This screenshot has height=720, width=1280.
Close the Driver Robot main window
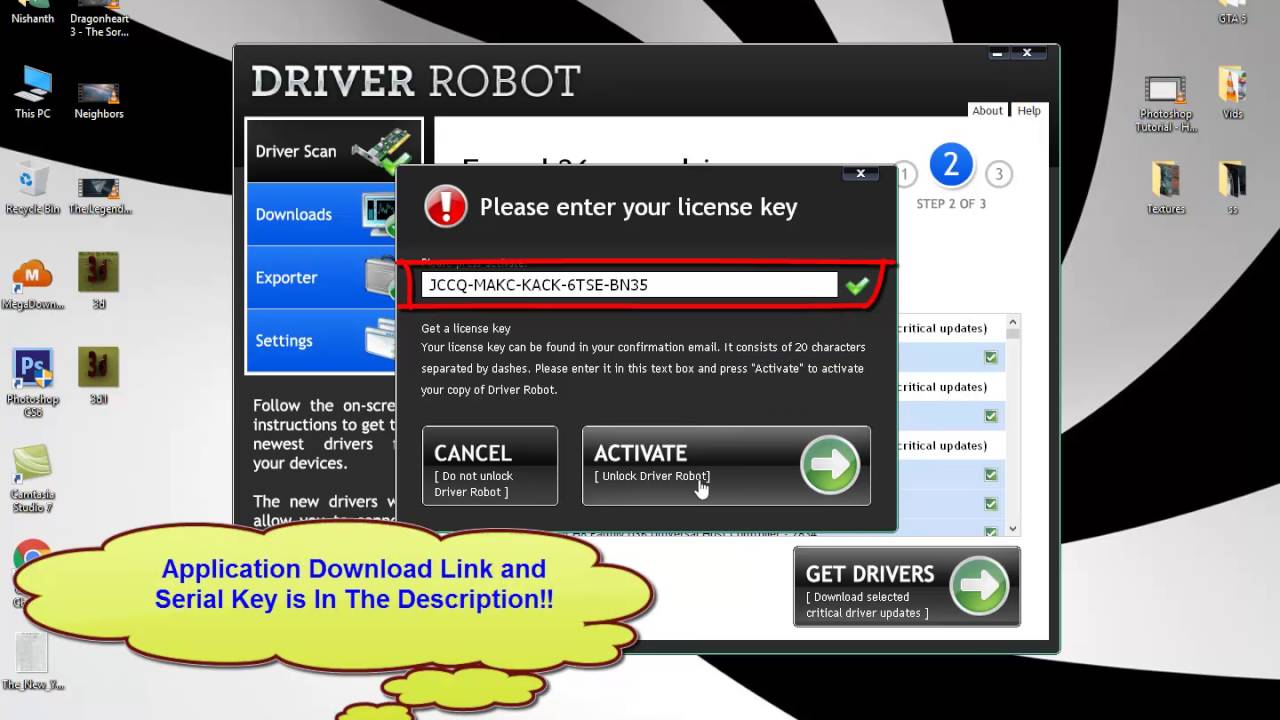[1027, 53]
